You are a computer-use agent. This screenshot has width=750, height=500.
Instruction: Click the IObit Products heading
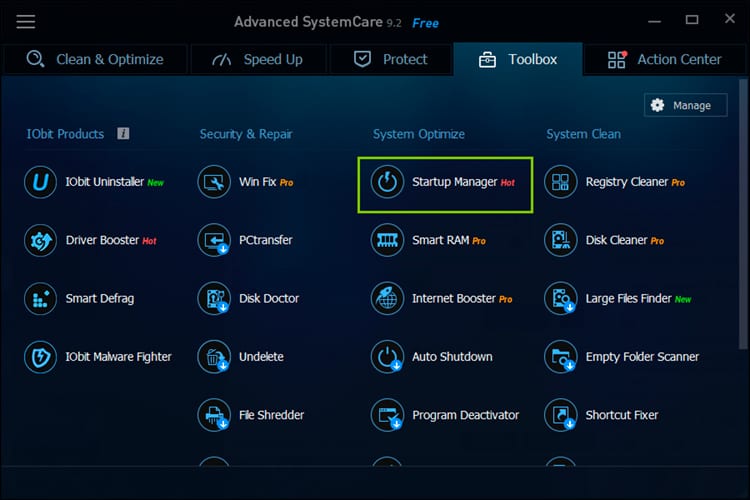(x=65, y=134)
